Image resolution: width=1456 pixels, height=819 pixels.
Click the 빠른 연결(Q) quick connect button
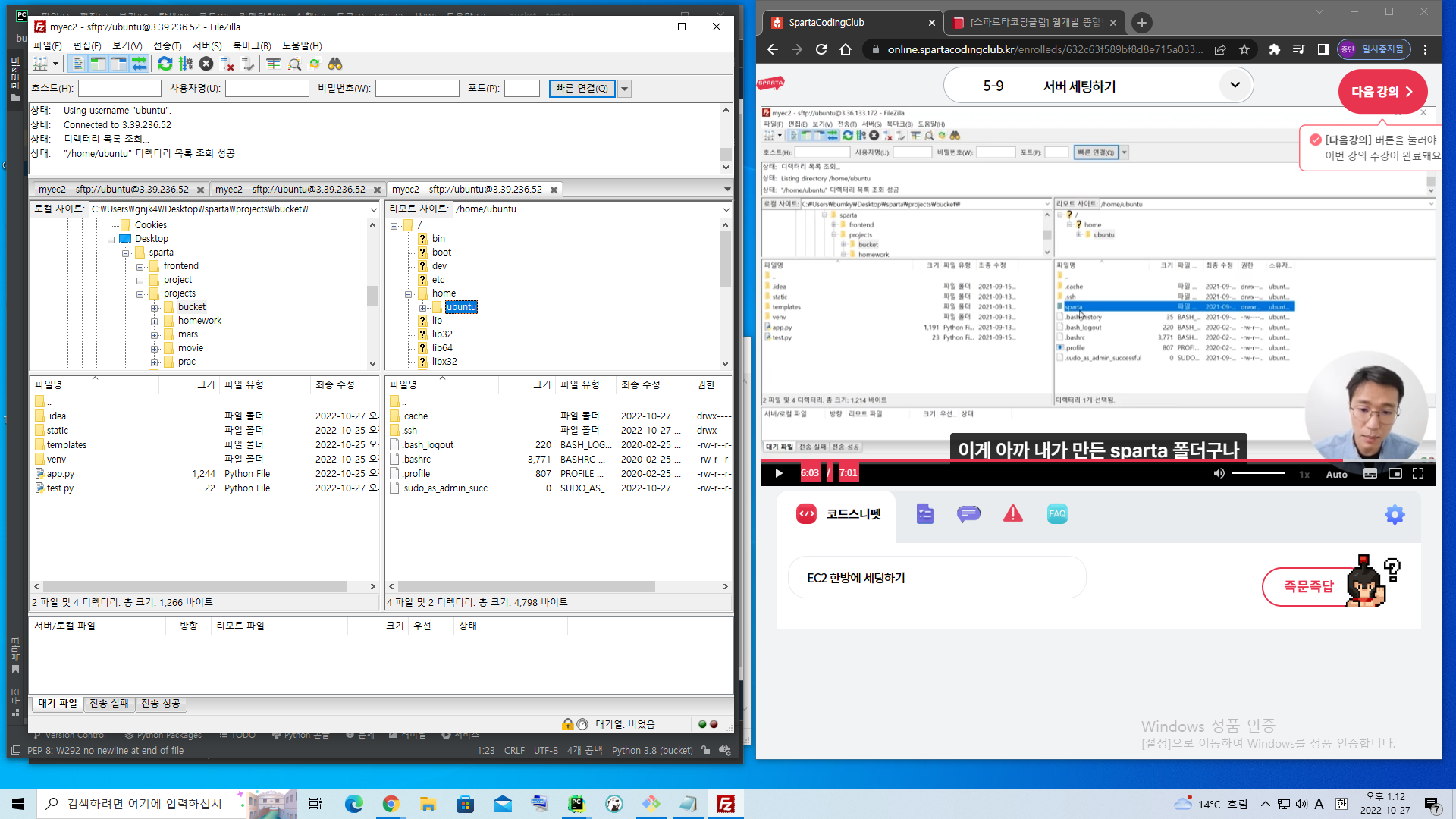pos(582,89)
